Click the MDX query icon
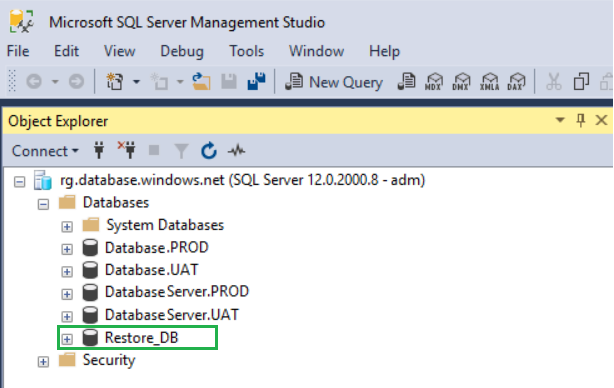This screenshot has height=388, width=614. point(434,82)
